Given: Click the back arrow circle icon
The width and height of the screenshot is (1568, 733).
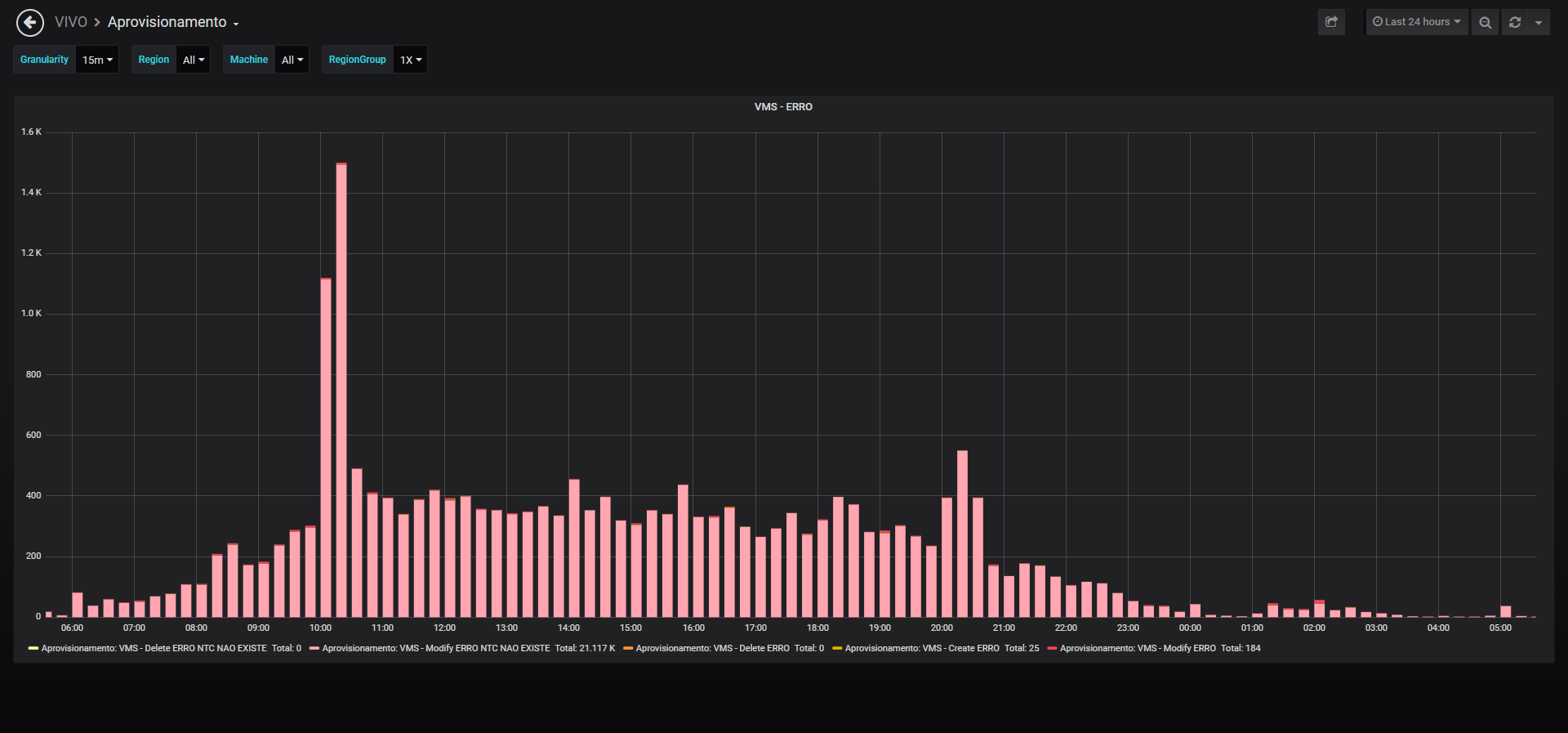Looking at the screenshot, I should point(30,22).
